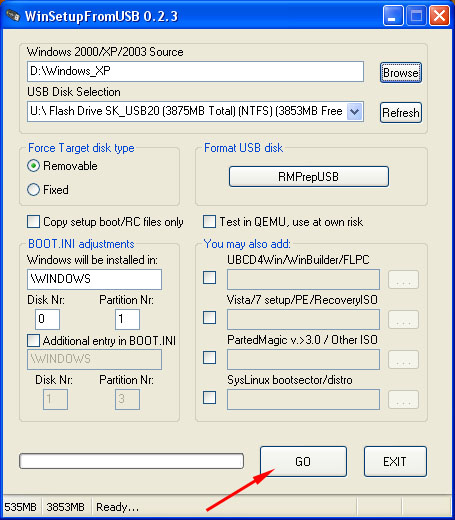Click the BOOT.INI adjustments group label
This screenshot has height=520, width=455.
[81, 244]
